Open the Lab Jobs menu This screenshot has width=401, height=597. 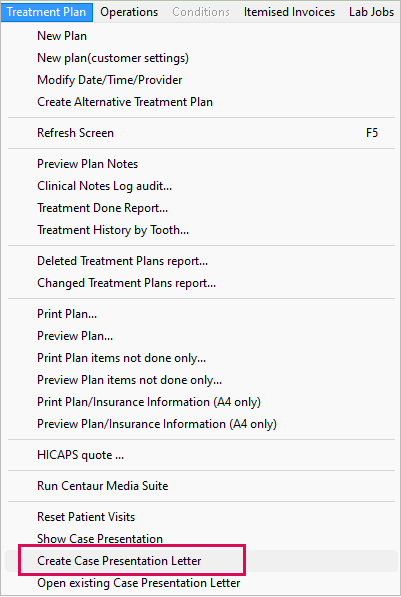point(371,12)
